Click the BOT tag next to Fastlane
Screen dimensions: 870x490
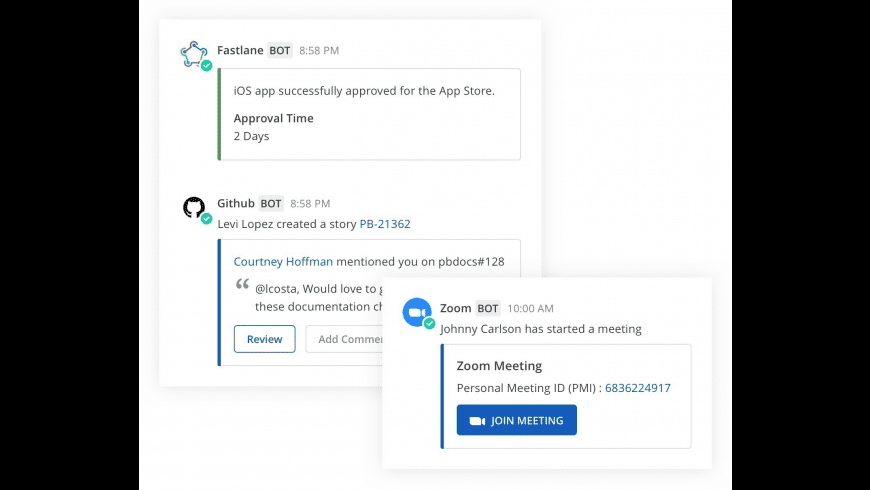tap(279, 50)
